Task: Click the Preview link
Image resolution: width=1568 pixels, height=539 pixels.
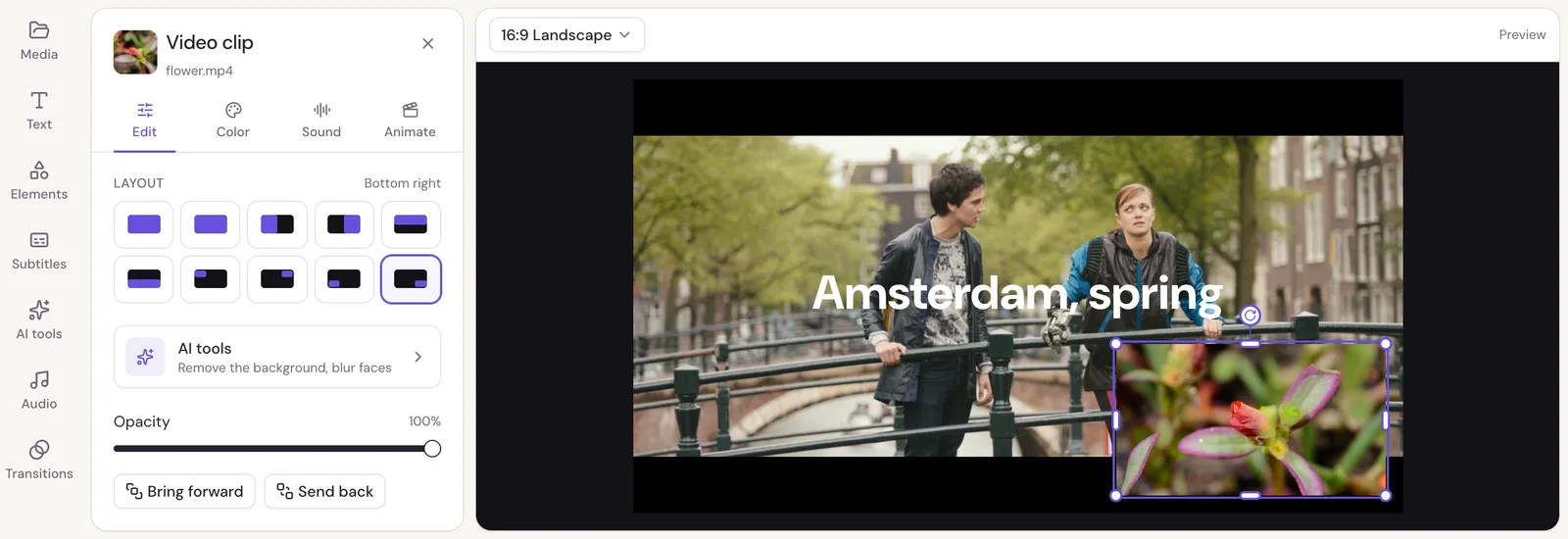Action: point(1522,34)
